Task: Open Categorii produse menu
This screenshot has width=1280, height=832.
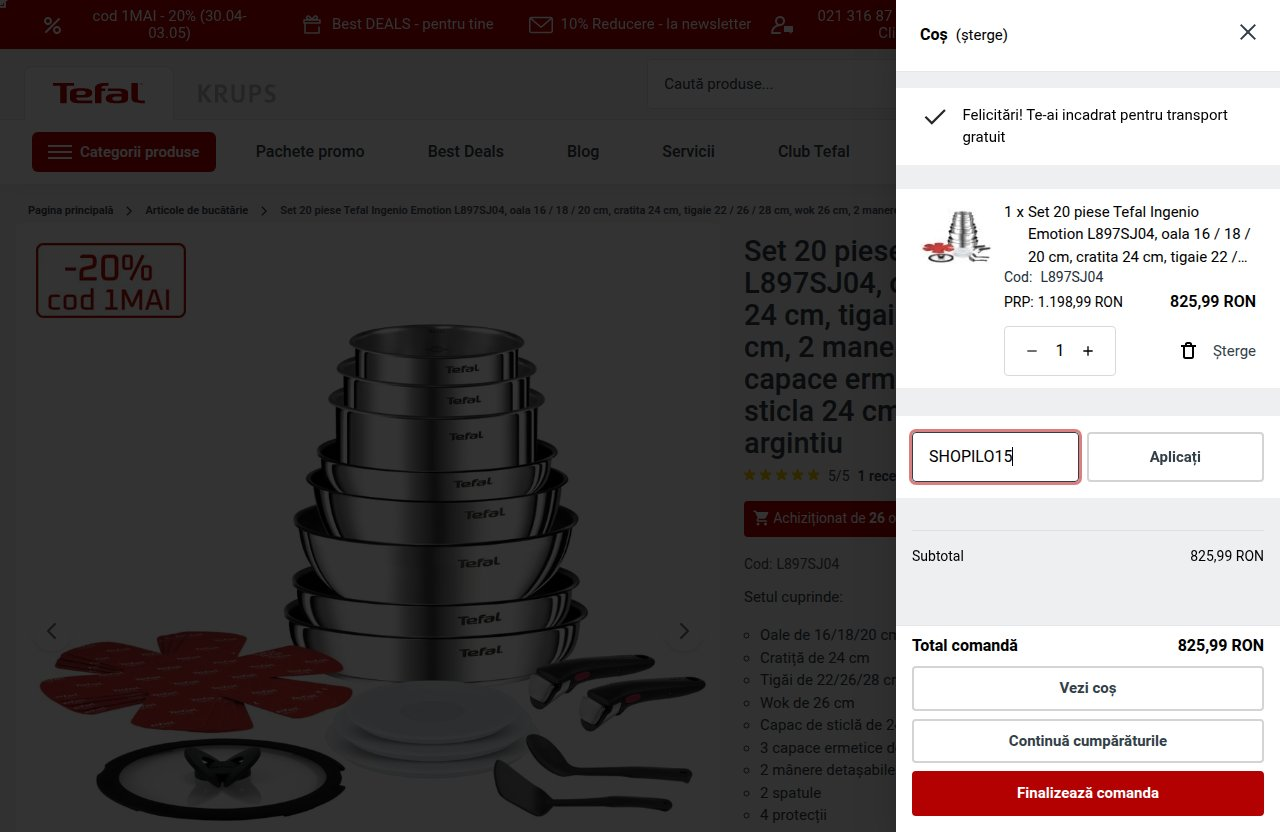Action: 124,152
